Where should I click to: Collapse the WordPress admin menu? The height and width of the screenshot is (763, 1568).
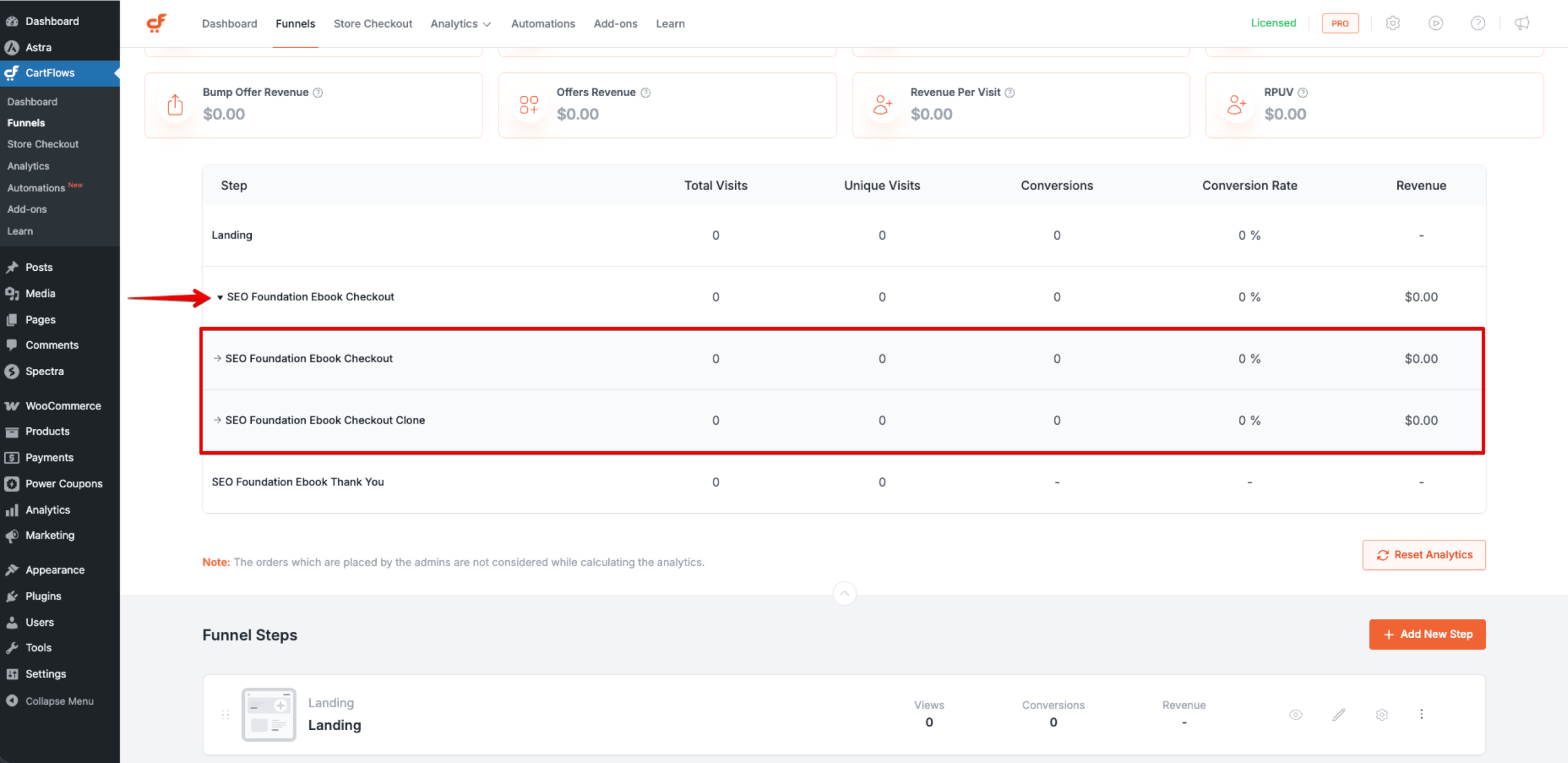(59, 701)
